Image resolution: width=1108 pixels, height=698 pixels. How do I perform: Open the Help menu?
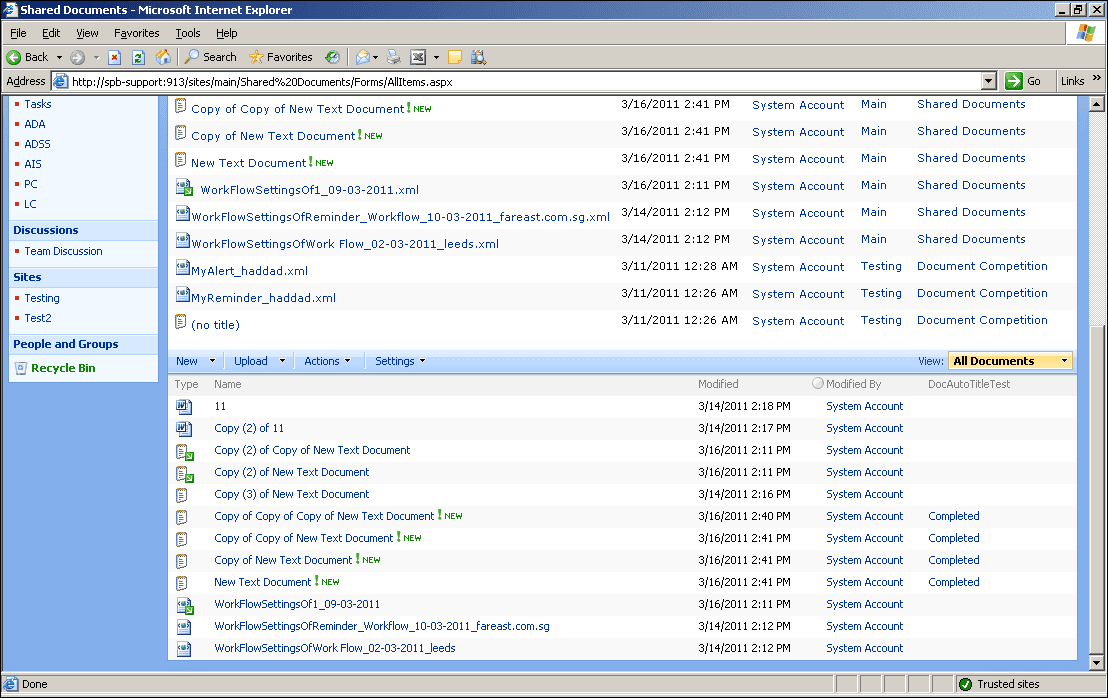point(227,33)
